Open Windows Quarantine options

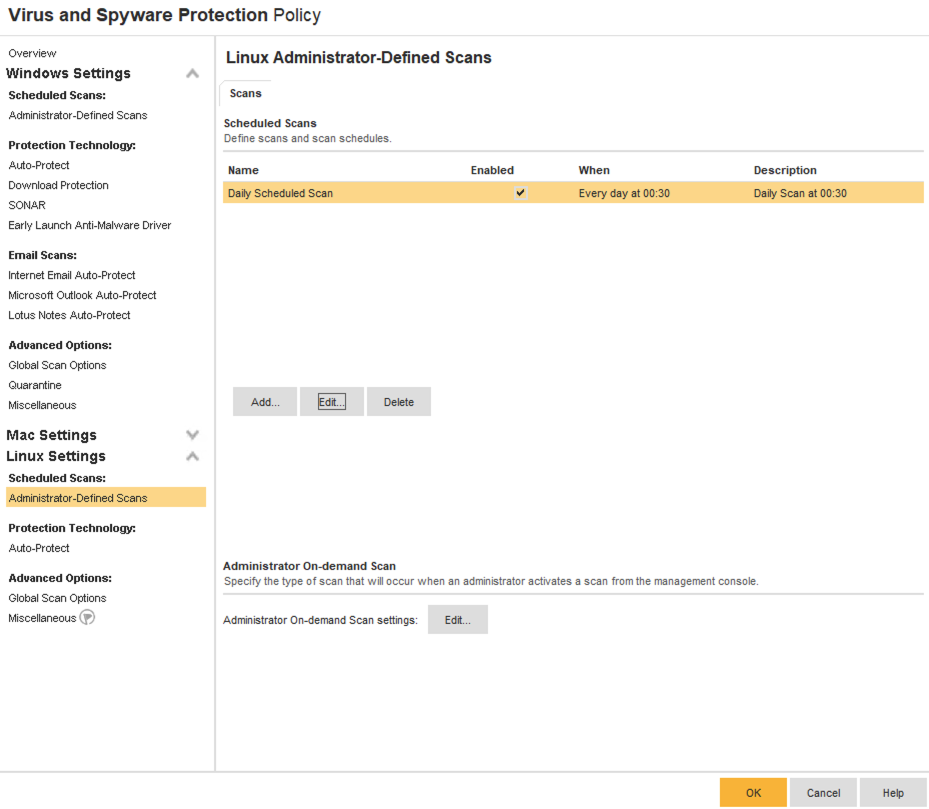[35, 385]
